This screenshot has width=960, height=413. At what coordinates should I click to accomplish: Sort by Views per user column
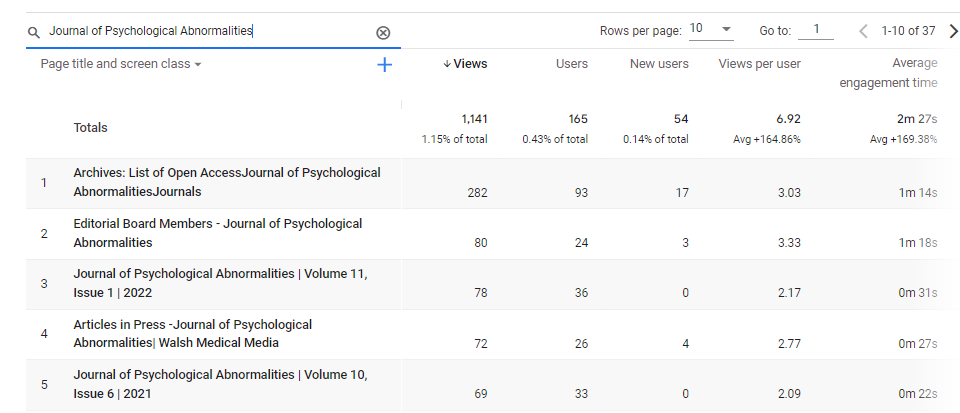tap(759, 64)
